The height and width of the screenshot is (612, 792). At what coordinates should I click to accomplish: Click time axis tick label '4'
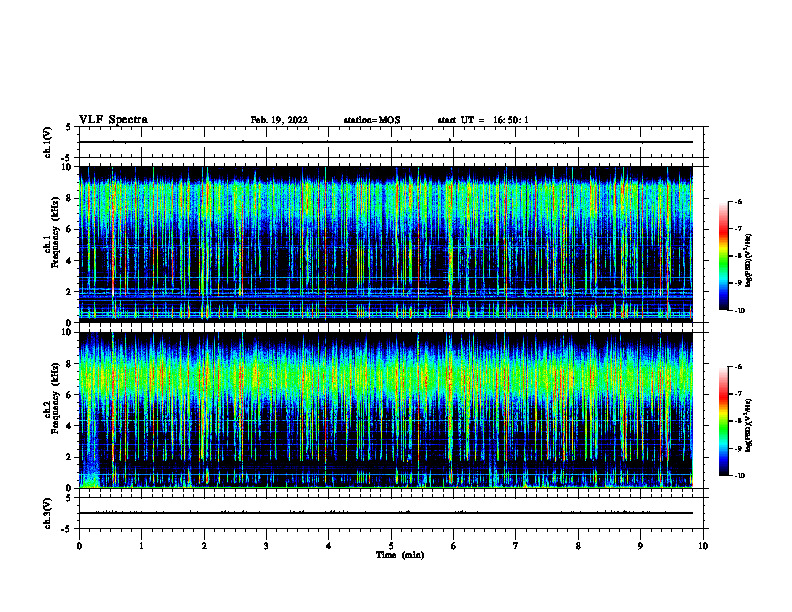click(x=328, y=546)
